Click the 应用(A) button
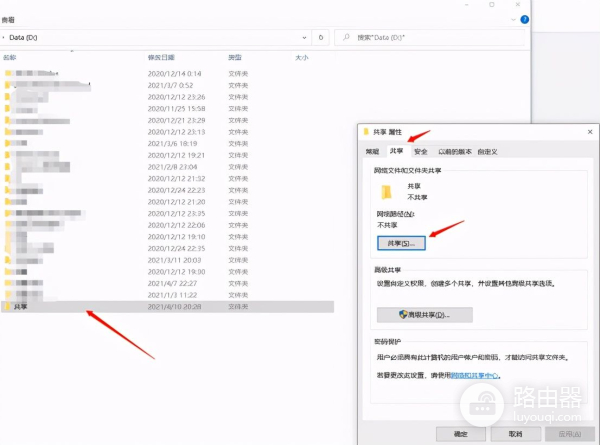This screenshot has height=445, width=600. pos(570,434)
